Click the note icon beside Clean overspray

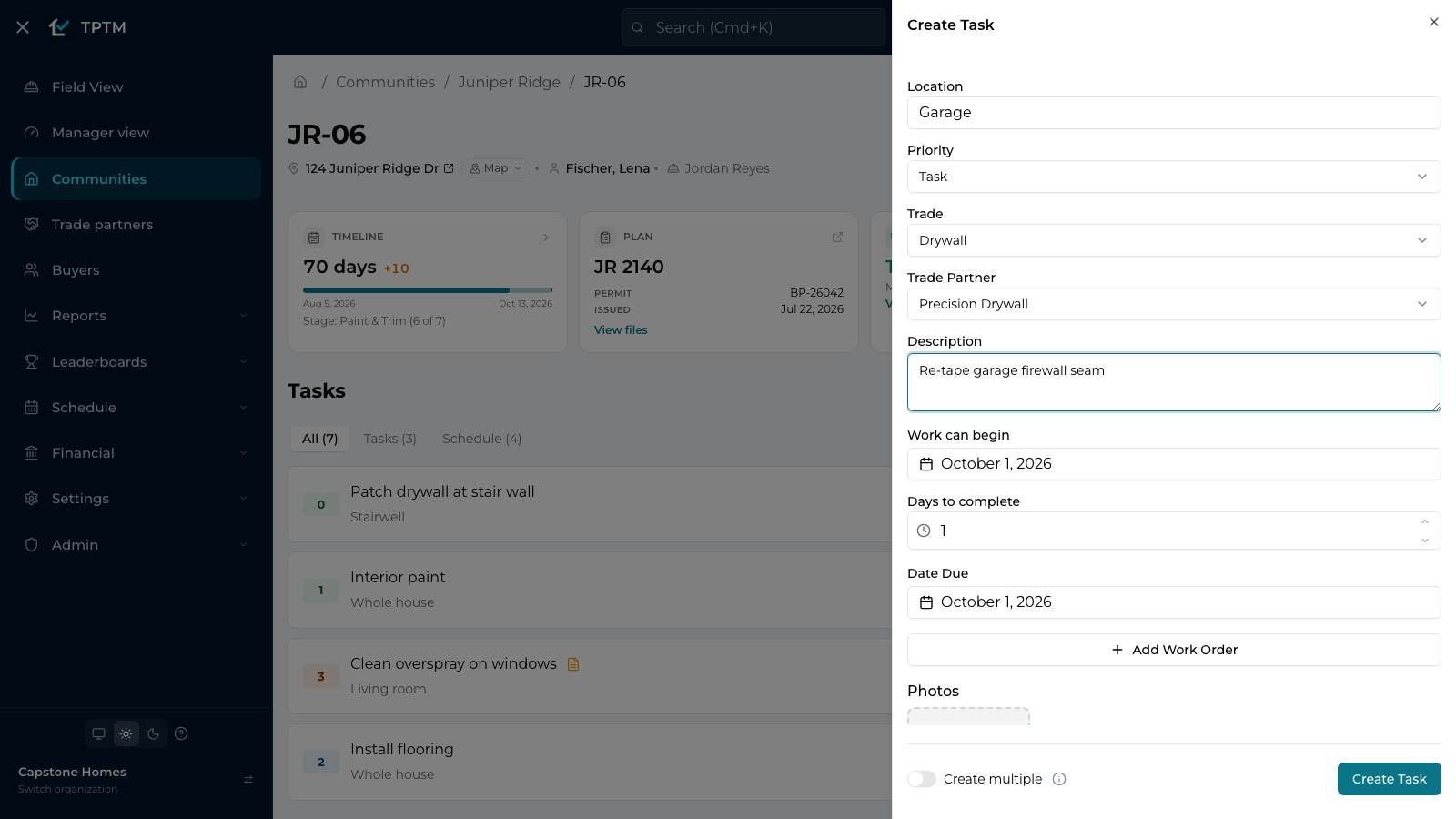[x=573, y=664]
